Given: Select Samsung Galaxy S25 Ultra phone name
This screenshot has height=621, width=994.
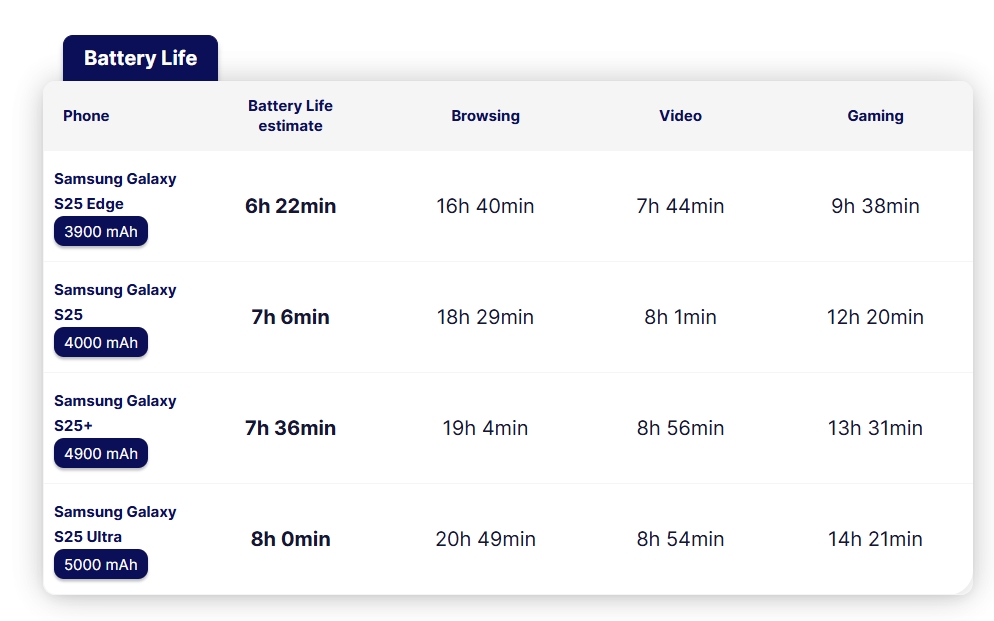Looking at the screenshot, I should (115, 524).
